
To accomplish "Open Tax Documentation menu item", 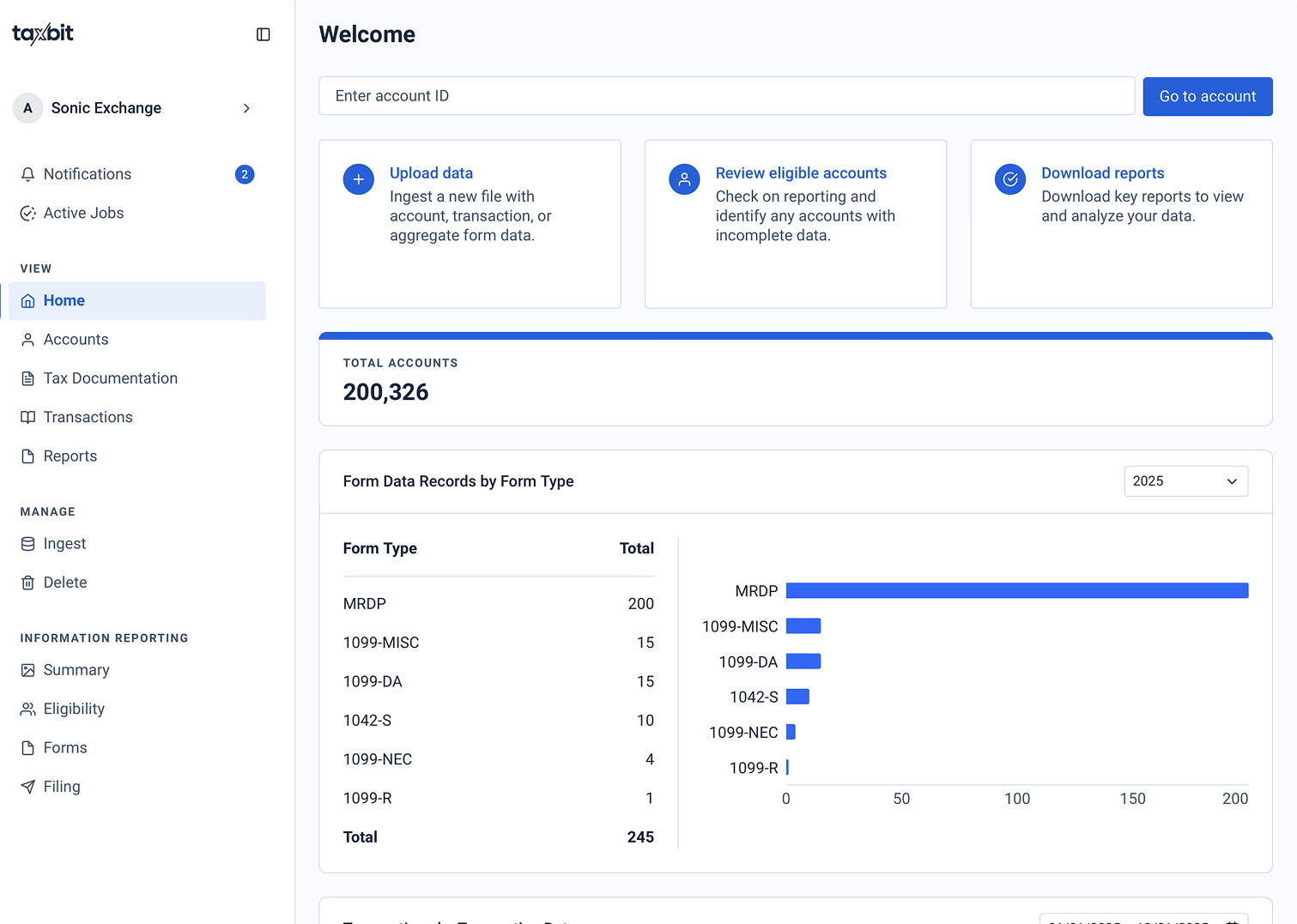I will click(137, 378).
